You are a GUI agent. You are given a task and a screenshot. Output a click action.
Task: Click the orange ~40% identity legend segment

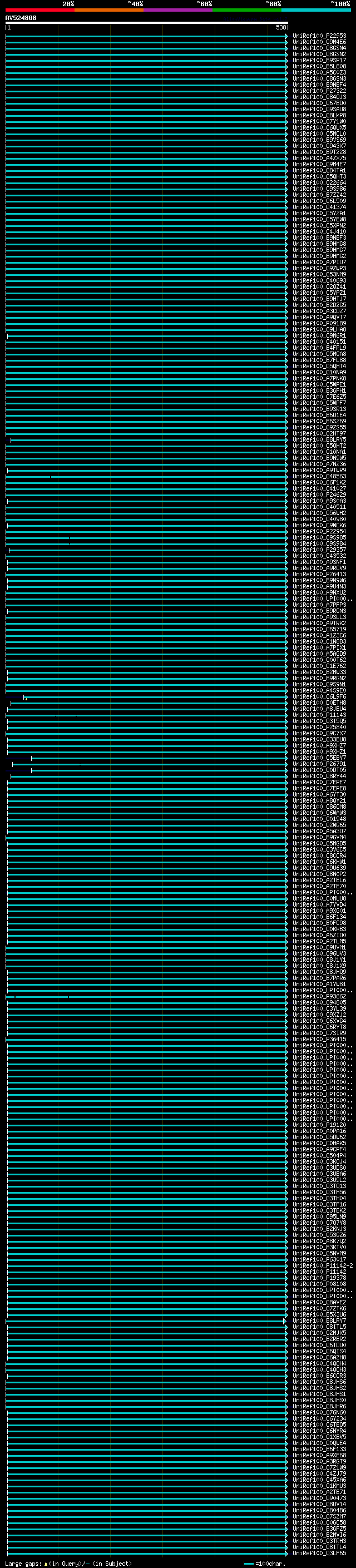(109, 10)
